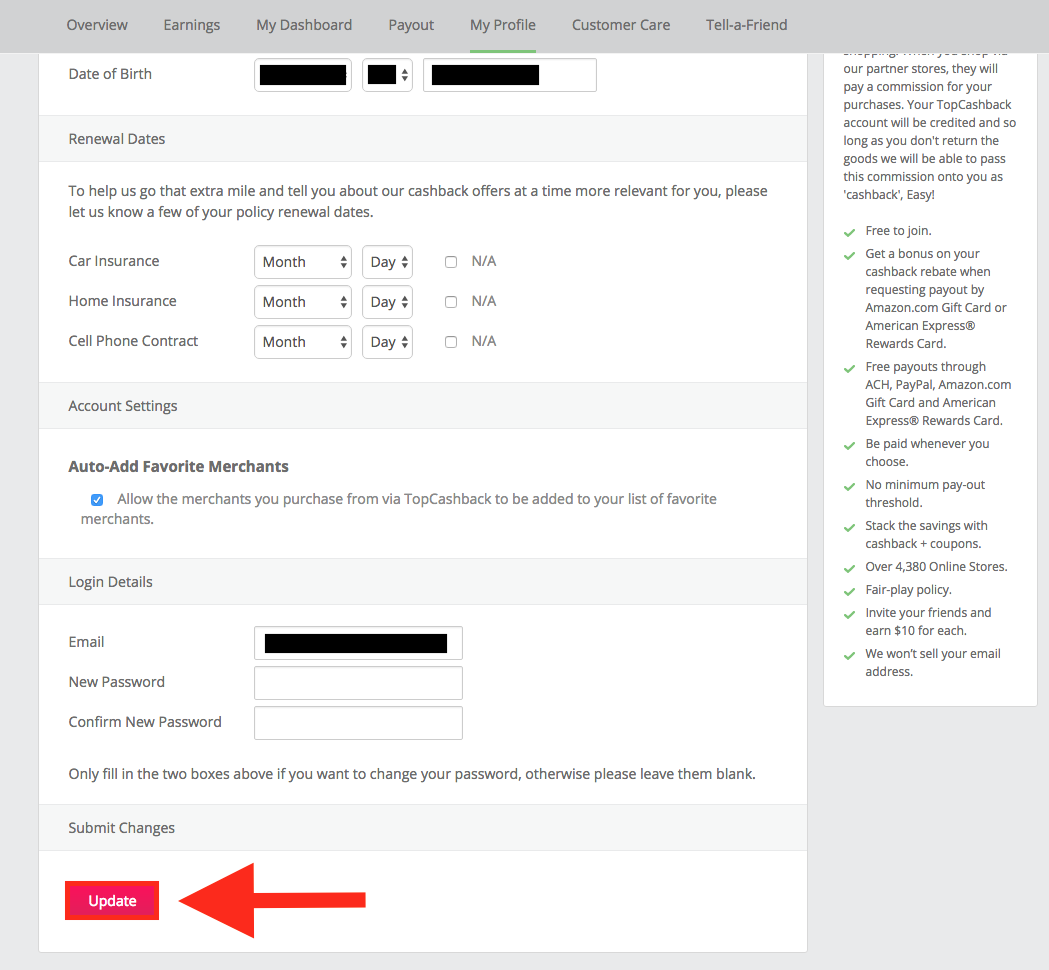The image size is (1049, 970).
Task: Click the Confirm New Password field
Action: pyautogui.click(x=358, y=723)
